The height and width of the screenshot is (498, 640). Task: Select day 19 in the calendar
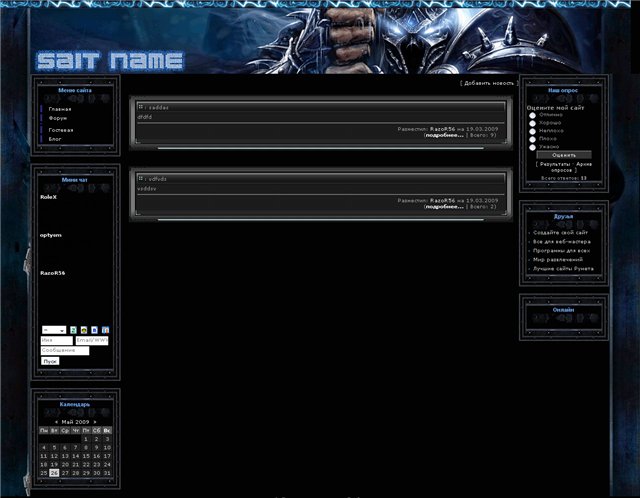54,465
